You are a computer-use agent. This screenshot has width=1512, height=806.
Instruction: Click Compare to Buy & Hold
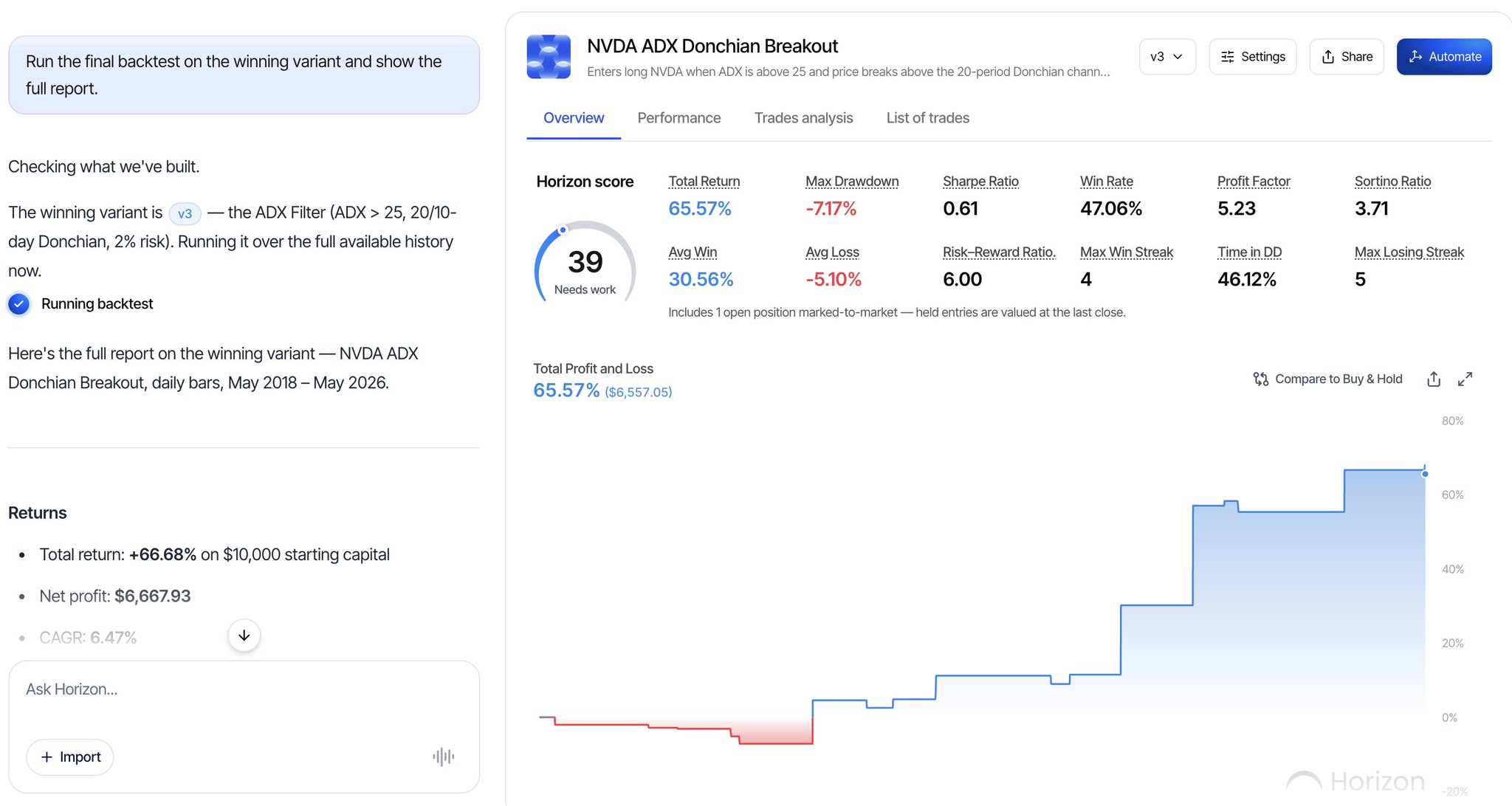click(1327, 379)
